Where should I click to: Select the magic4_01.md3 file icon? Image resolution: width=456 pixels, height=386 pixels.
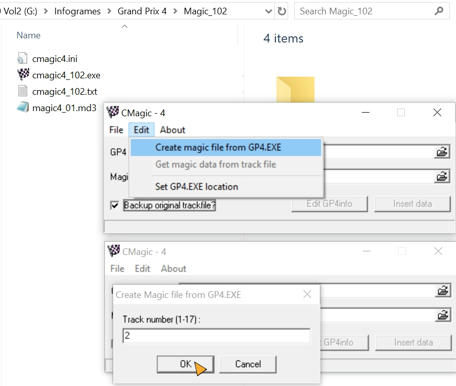(23, 107)
